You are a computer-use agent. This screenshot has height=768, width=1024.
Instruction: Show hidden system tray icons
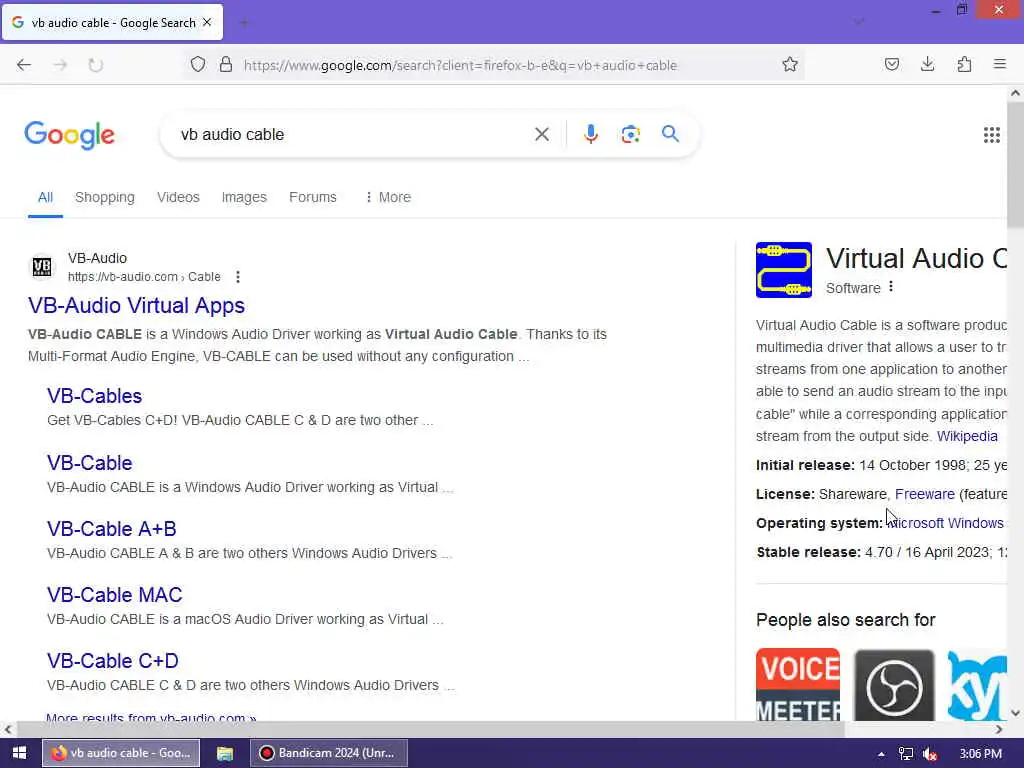pyautogui.click(x=881, y=754)
